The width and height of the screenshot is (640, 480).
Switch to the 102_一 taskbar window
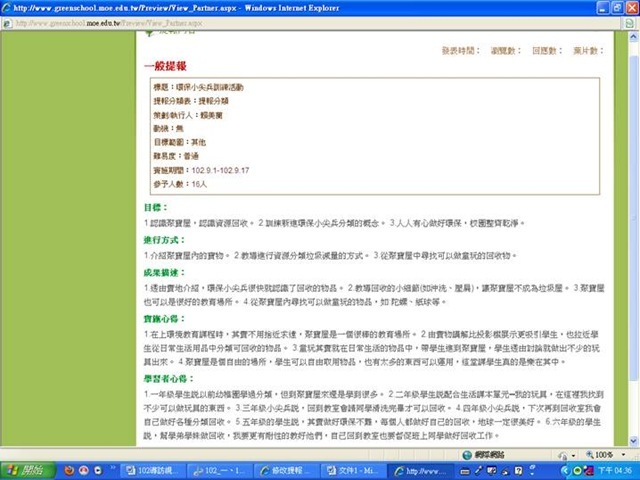click(x=220, y=471)
